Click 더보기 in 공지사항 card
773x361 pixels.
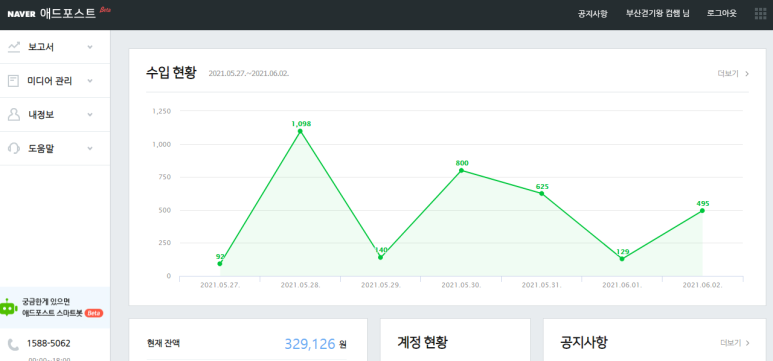pyautogui.click(x=735, y=343)
